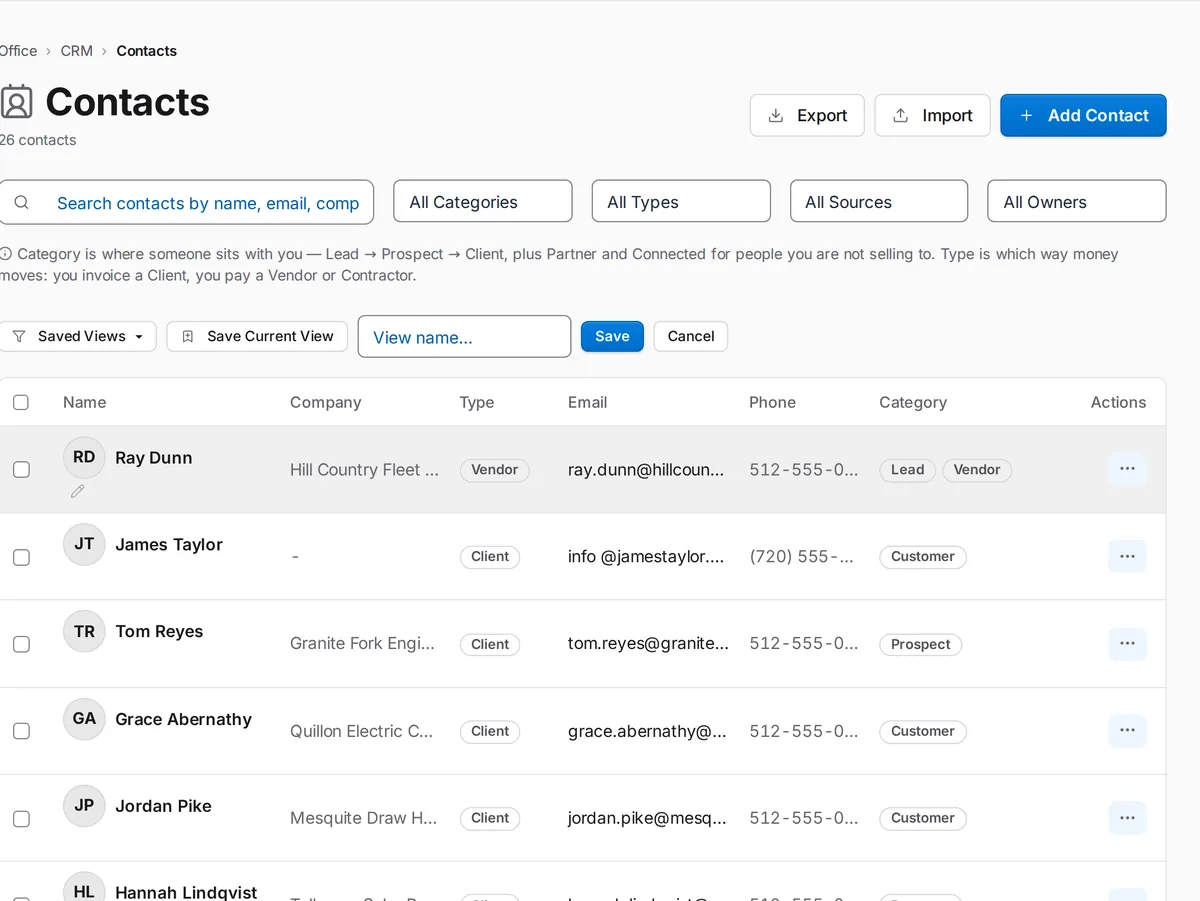
Task: Click the Export button
Action: tap(807, 115)
